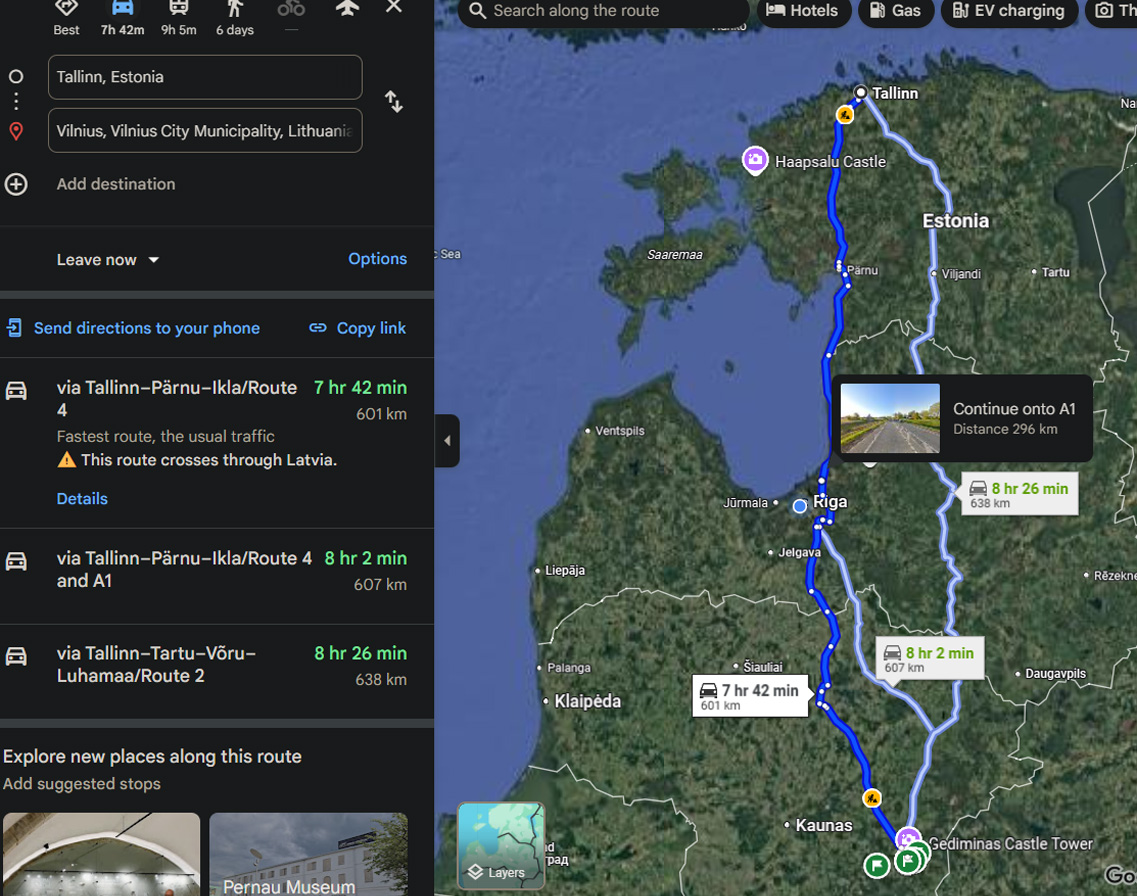Open the Leave now dropdown
Image resolution: width=1137 pixels, height=896 pixels.
pyautogui.click(x=108, y=260)
